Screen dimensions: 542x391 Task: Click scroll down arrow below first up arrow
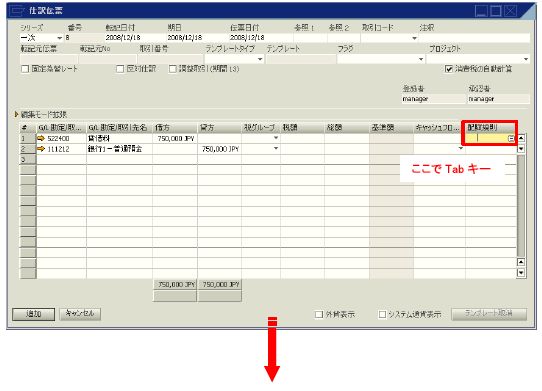tap(521, 149)
